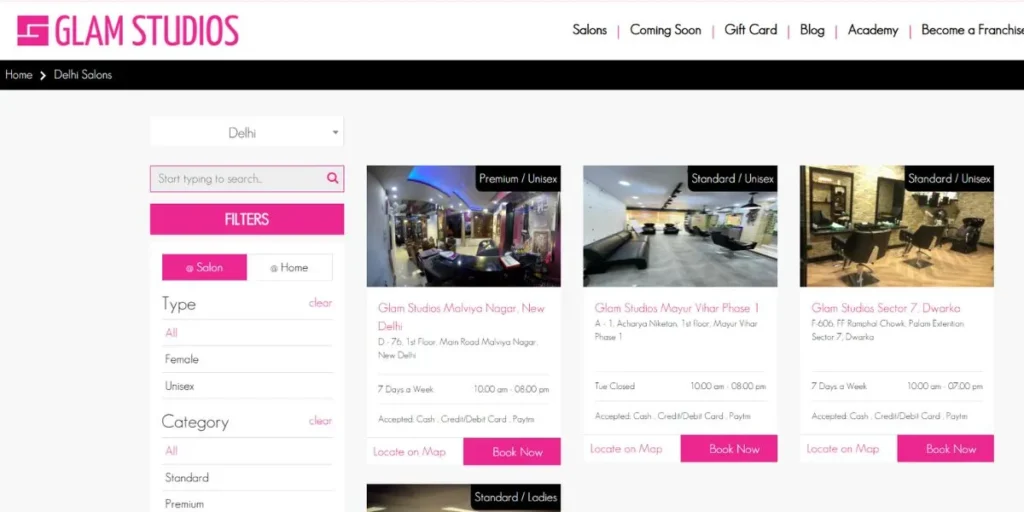Viewport: 1024px width, 512px height.
Task: Click the search magnifier icon
Action: [332, 179]
